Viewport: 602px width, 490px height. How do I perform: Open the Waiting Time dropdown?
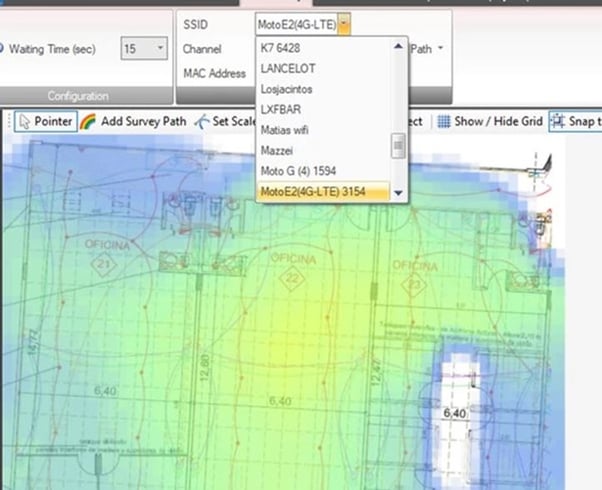click(160, 48)
